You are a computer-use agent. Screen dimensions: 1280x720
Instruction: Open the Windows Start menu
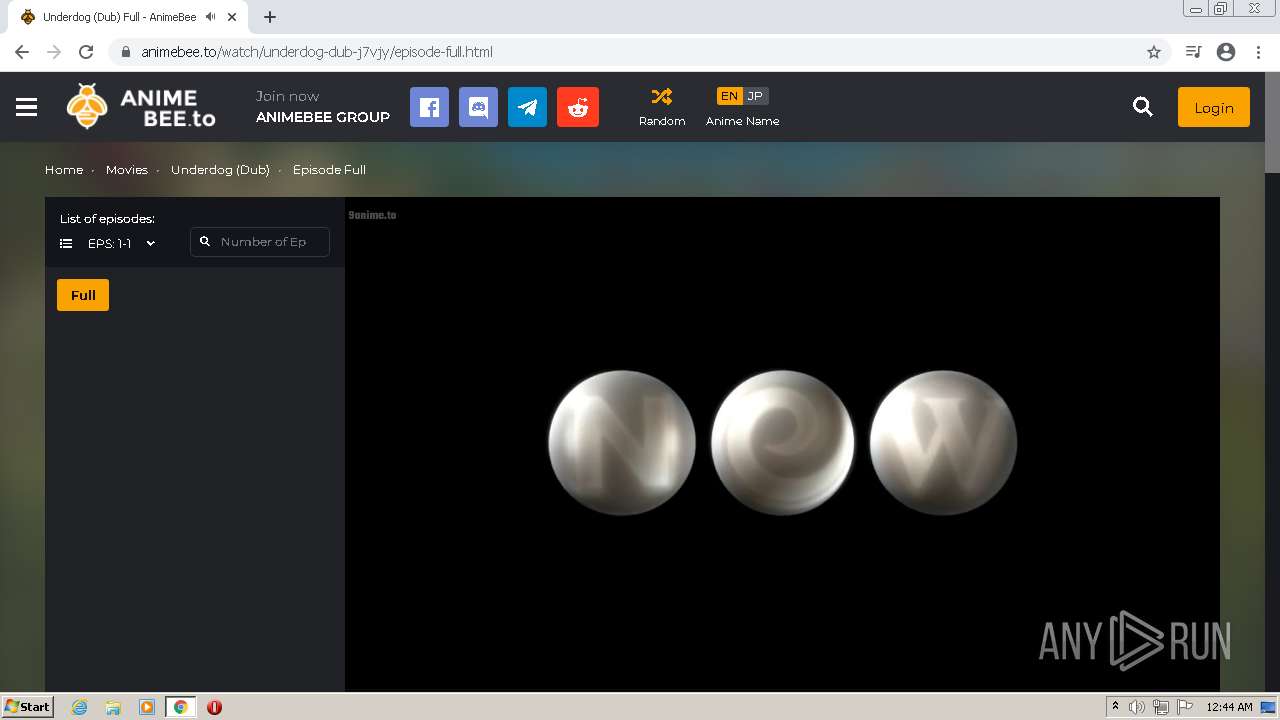[28, 706]
